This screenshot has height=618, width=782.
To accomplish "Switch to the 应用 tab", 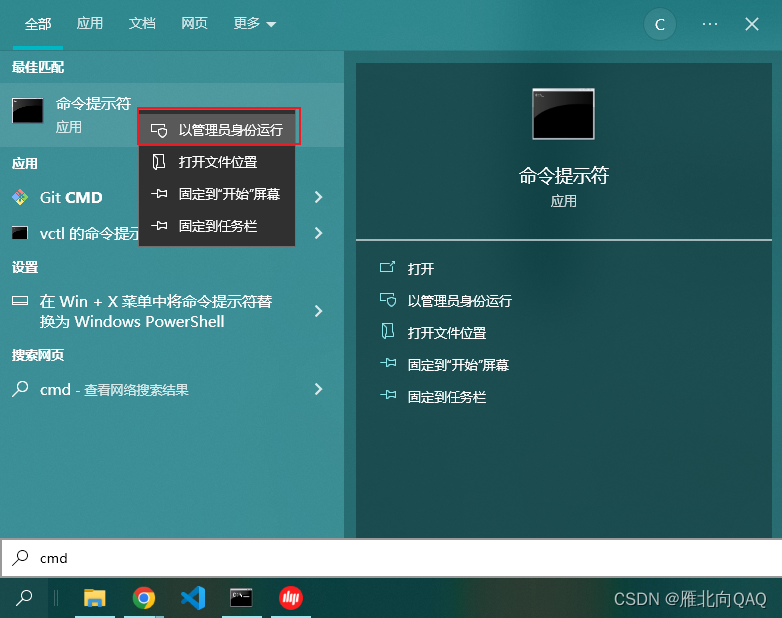I will [x=90, y=23].
